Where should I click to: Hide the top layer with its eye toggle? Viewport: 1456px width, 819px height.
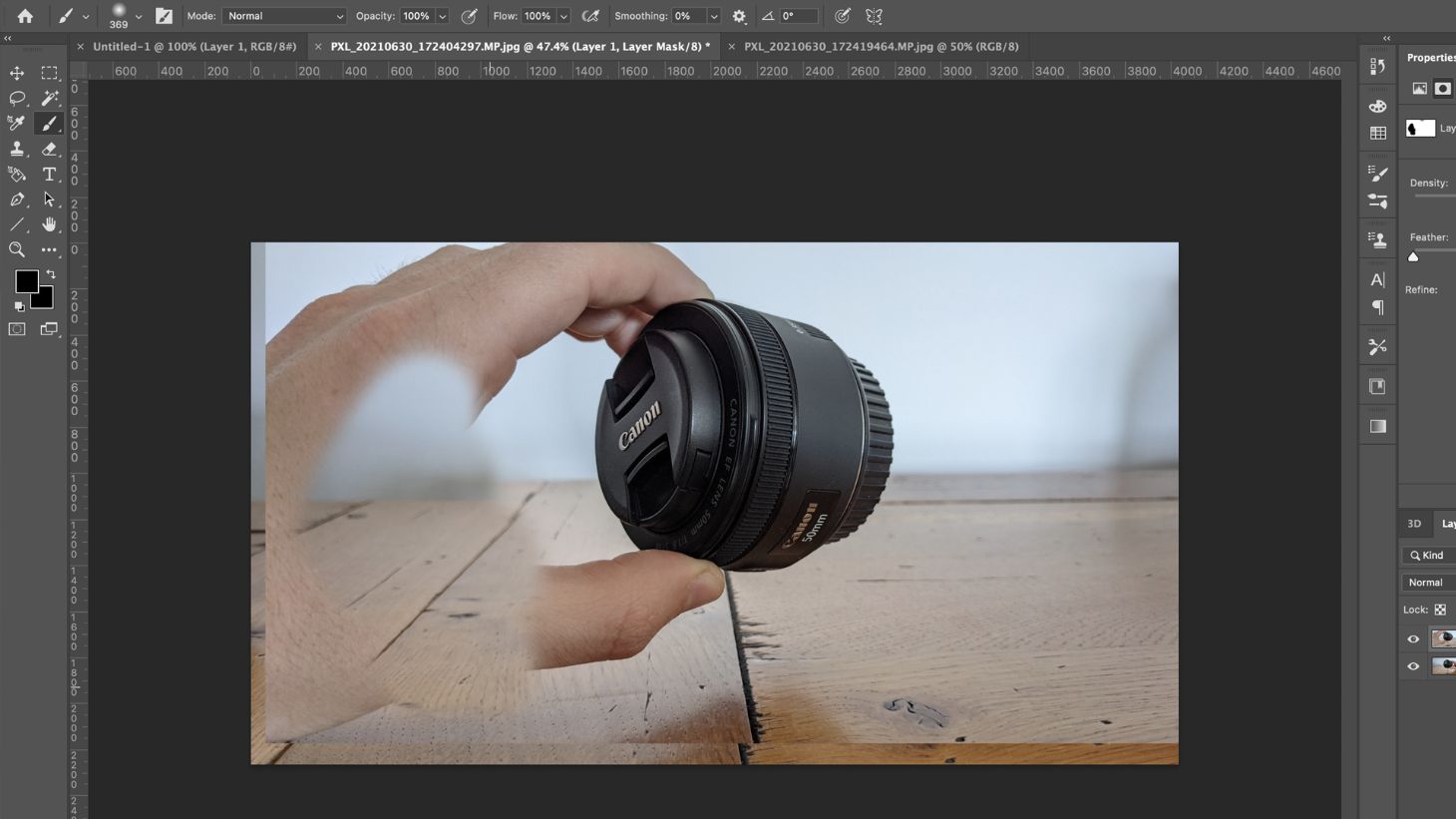pos(1413,638)
